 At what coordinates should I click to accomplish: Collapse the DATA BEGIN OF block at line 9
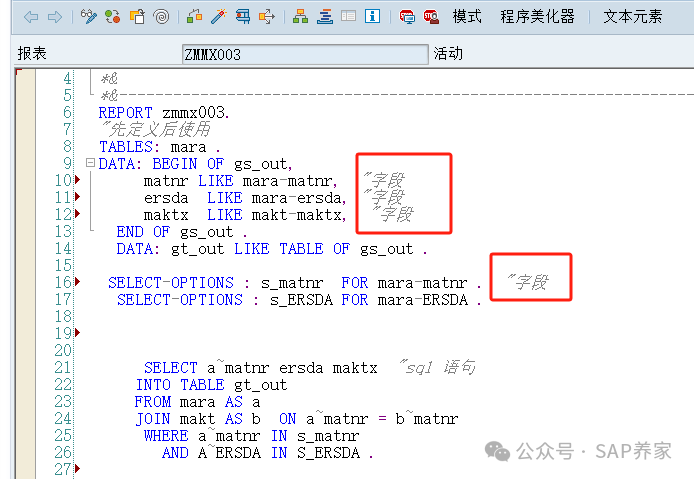pyautogui.click(x=90, y=163)
